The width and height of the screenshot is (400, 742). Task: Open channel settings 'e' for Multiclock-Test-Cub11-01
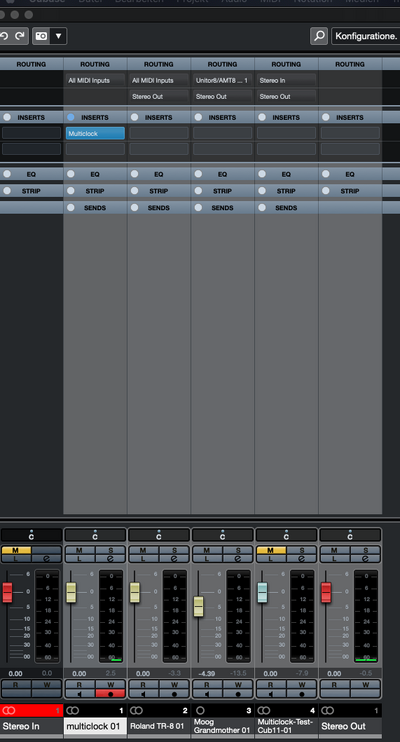(302, 559)
